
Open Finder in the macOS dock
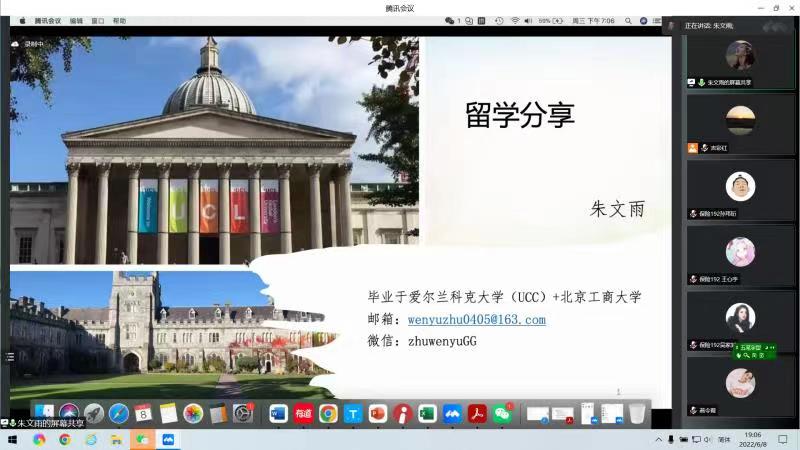pos(44,413)
